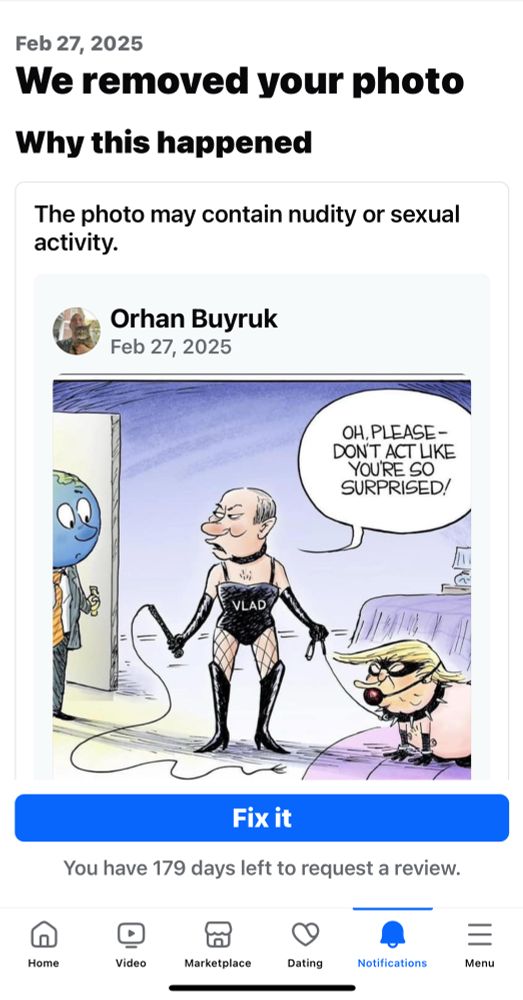Tap the home indicator bar at bottom
523x1000 pixels.
point(262,987)
